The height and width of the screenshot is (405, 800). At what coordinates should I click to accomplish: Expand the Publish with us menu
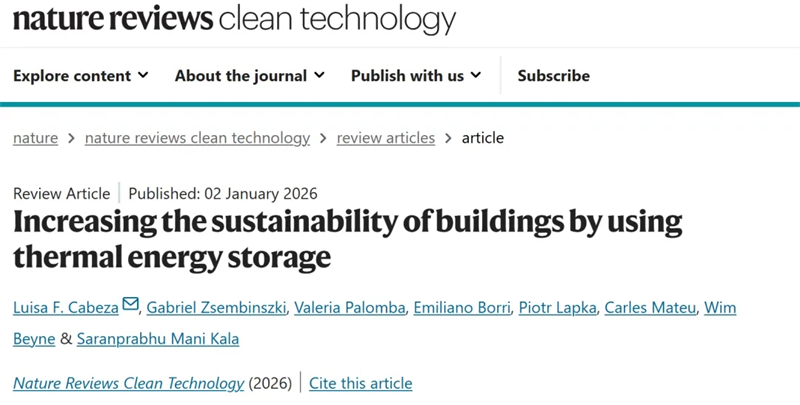415,76
